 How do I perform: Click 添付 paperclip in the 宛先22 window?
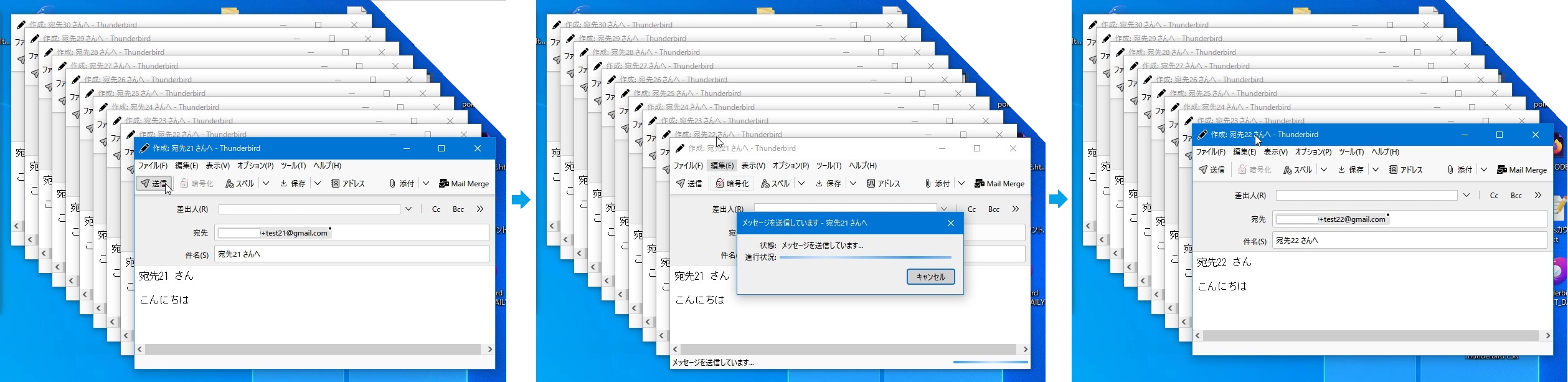(x=1458, y=170)
